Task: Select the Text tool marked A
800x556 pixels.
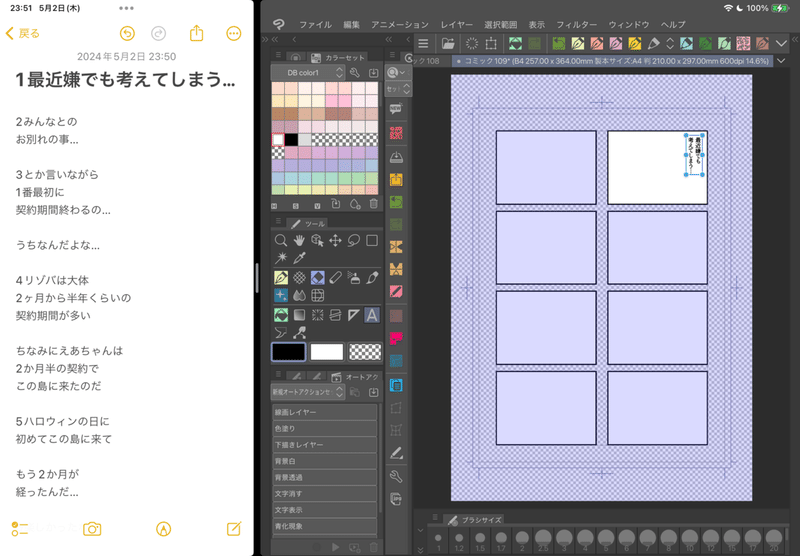Action: 372,315
